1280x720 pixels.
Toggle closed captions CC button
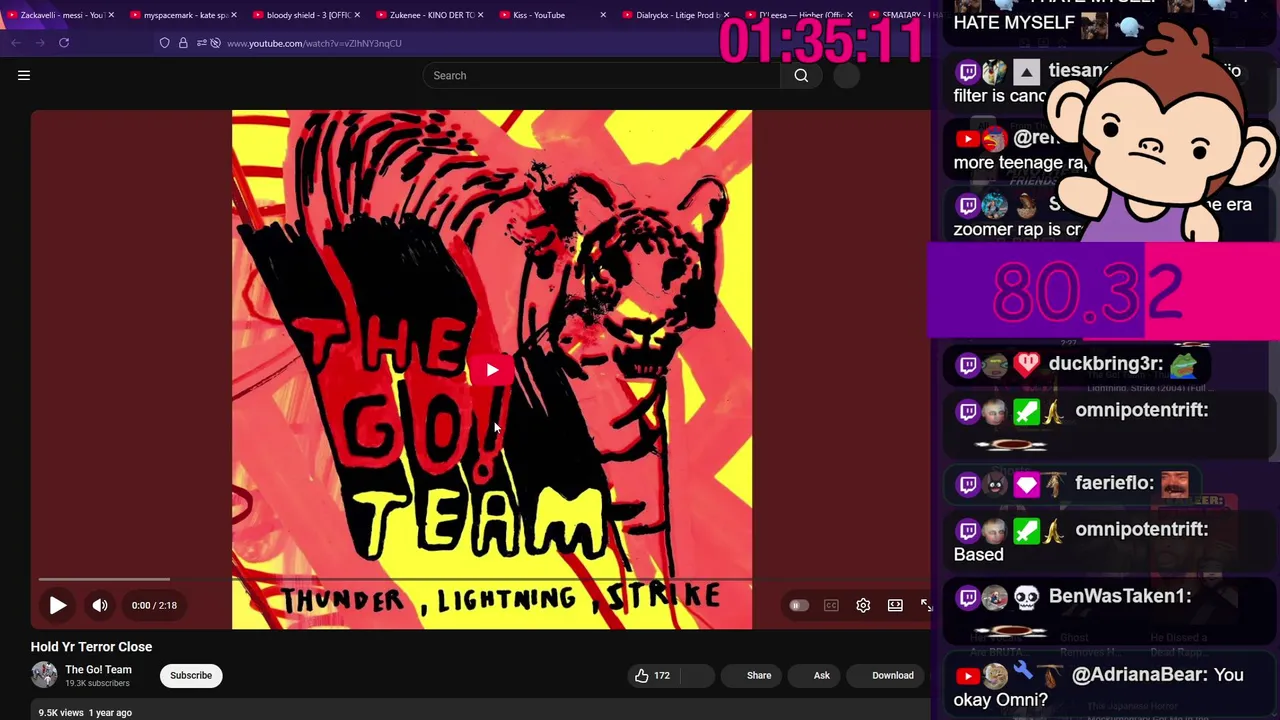(x=831, y=605)
